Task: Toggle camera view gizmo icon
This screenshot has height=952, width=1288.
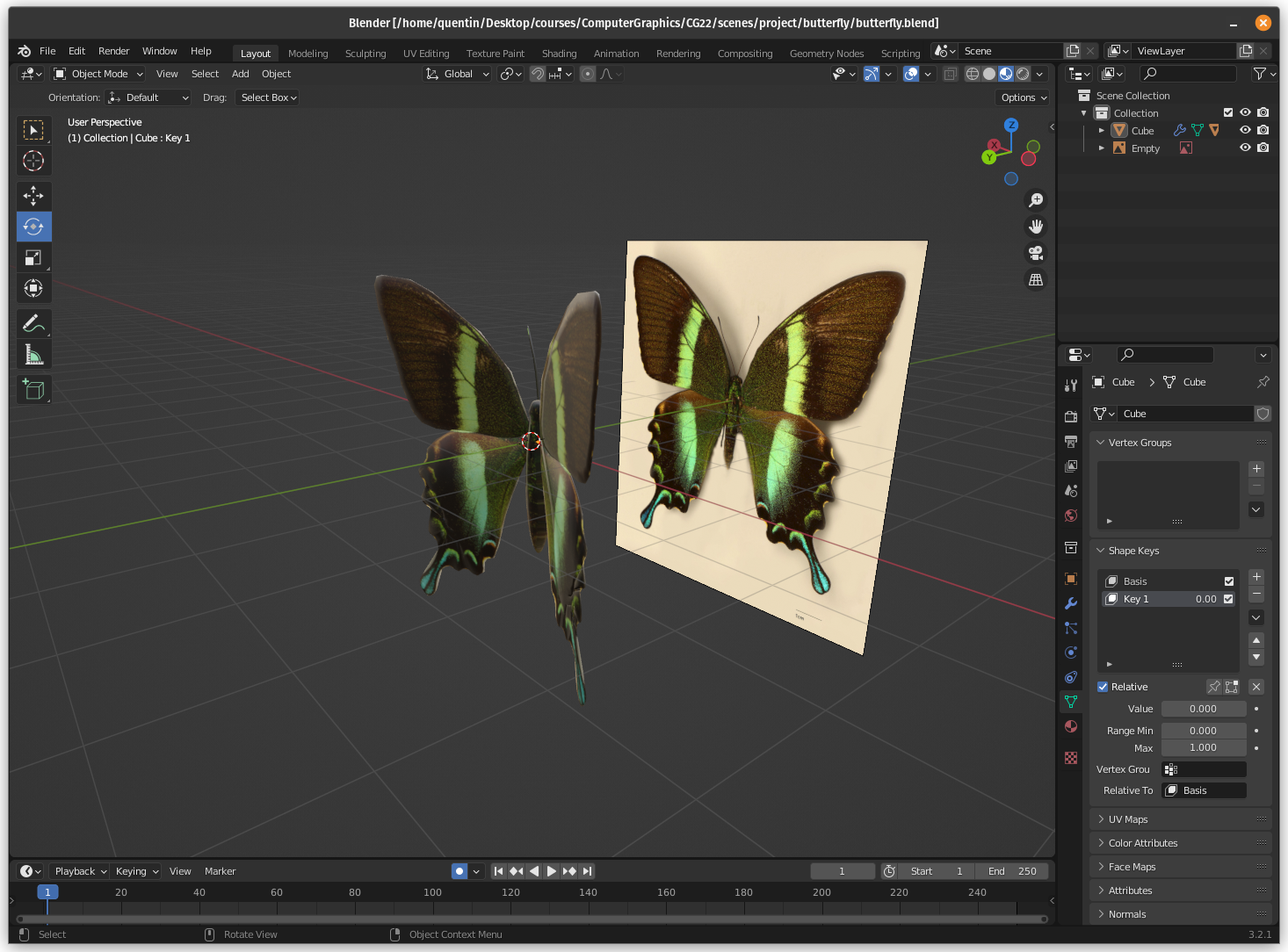Action: 1036,253
